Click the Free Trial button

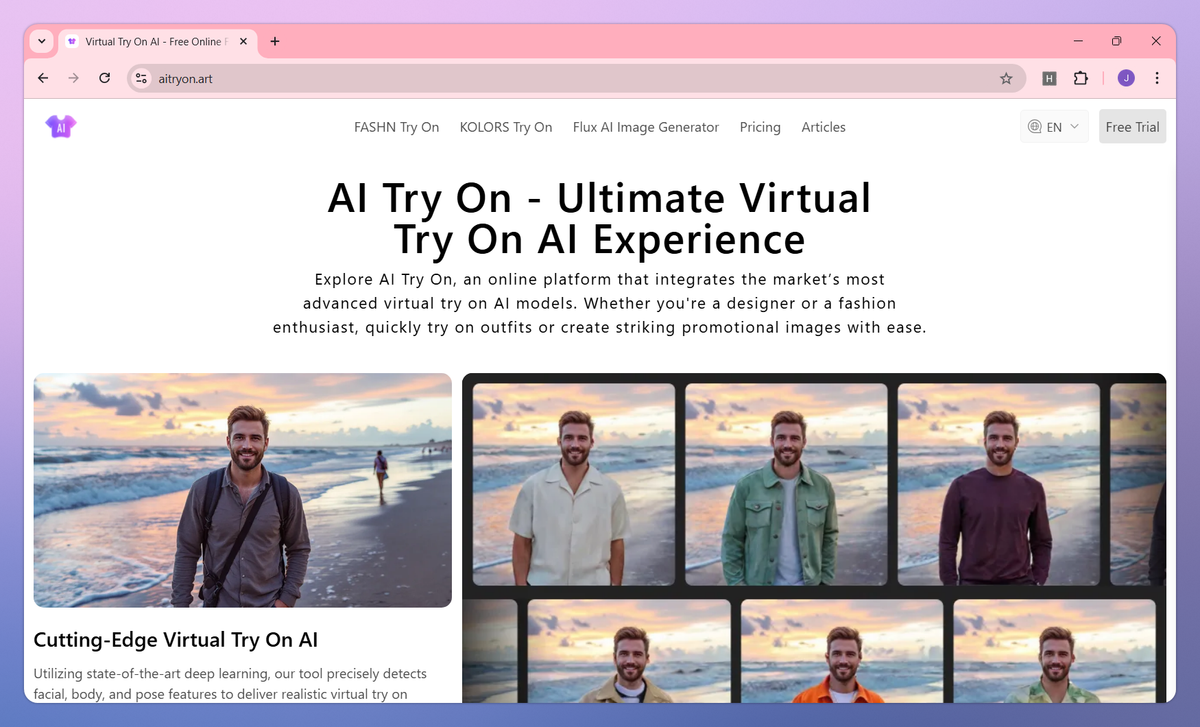click(x=1132, y=127)
